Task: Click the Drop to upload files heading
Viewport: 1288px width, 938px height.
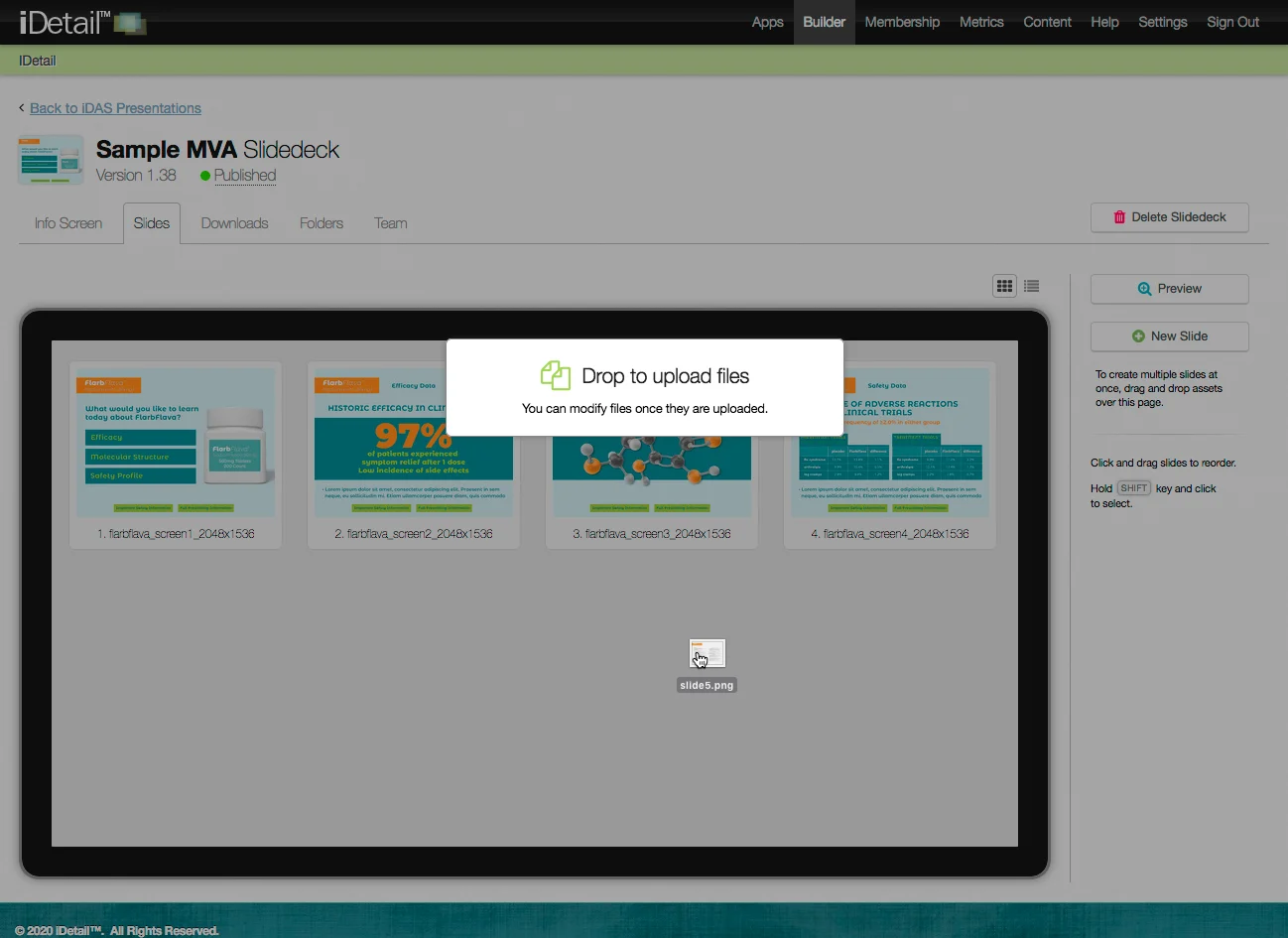Action: tap(666, 376)
